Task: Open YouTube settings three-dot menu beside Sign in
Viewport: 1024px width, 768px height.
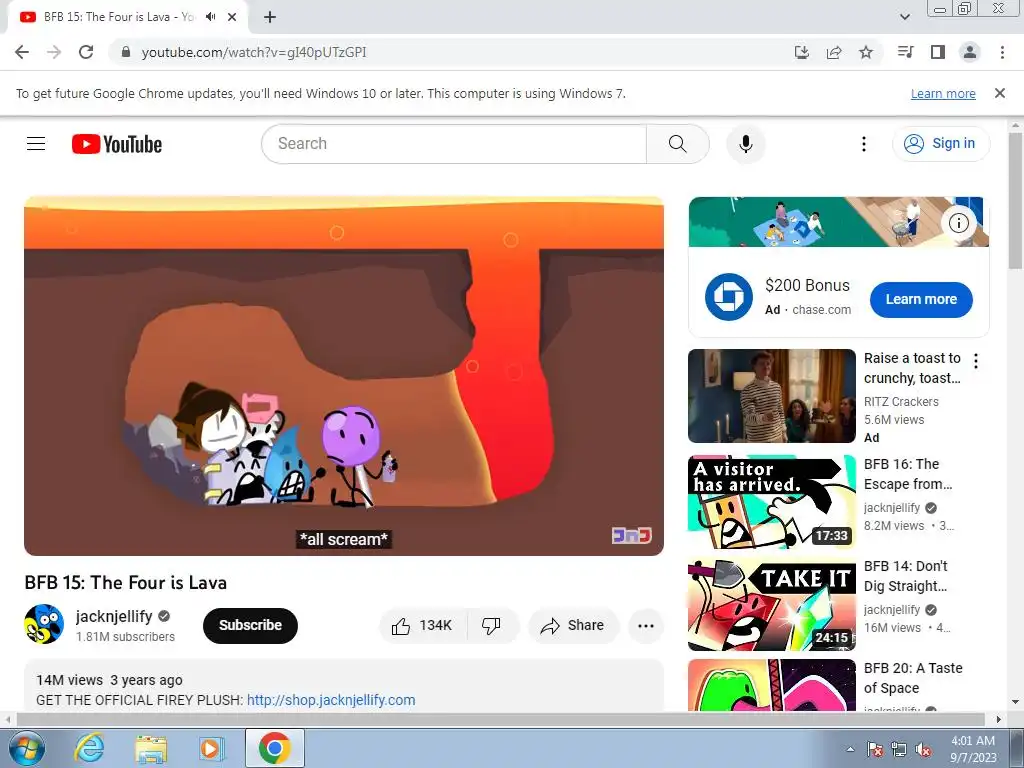Action: [863, 144]
